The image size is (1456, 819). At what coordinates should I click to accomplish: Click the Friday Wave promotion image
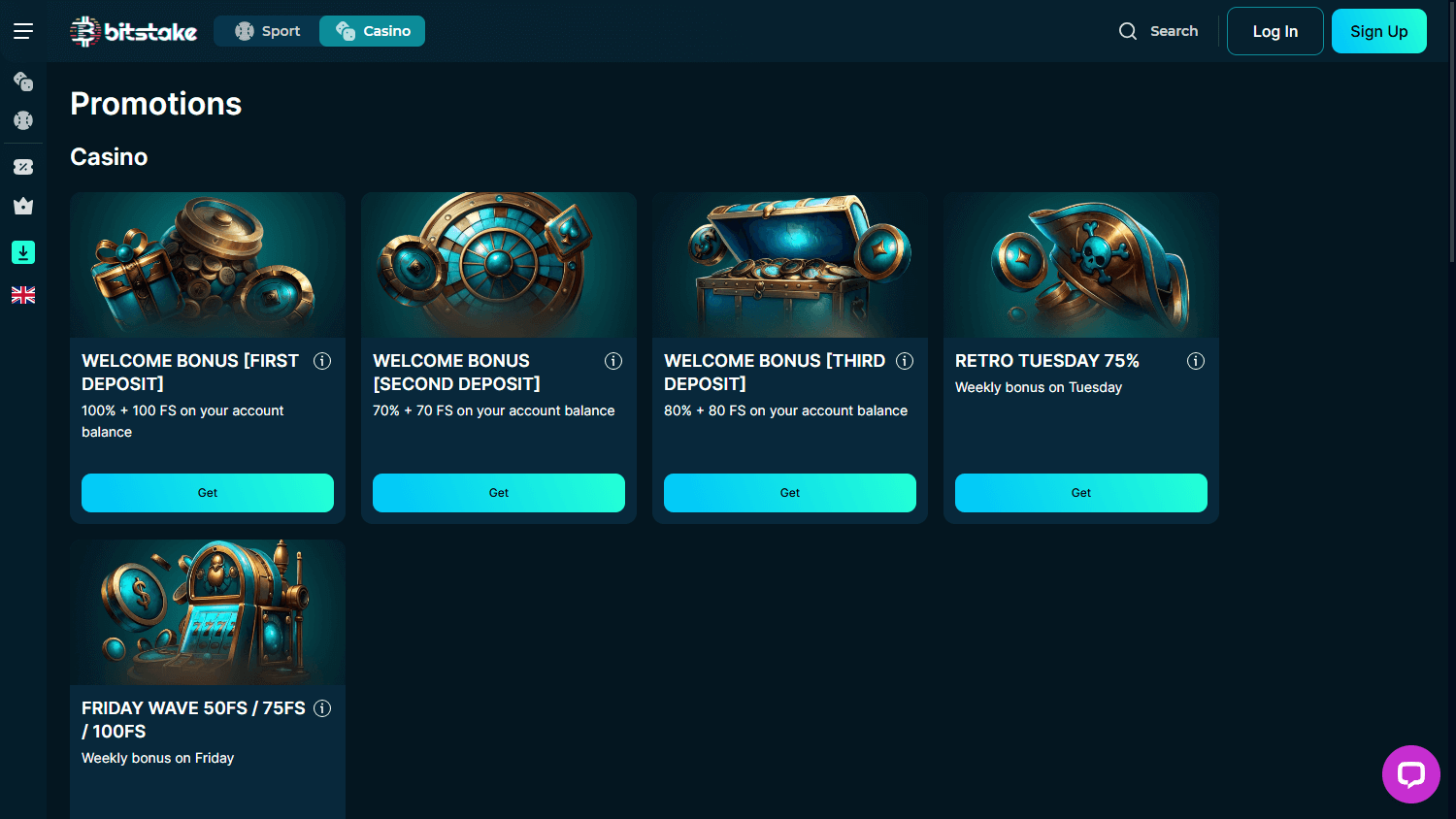[x=207, y=611]
